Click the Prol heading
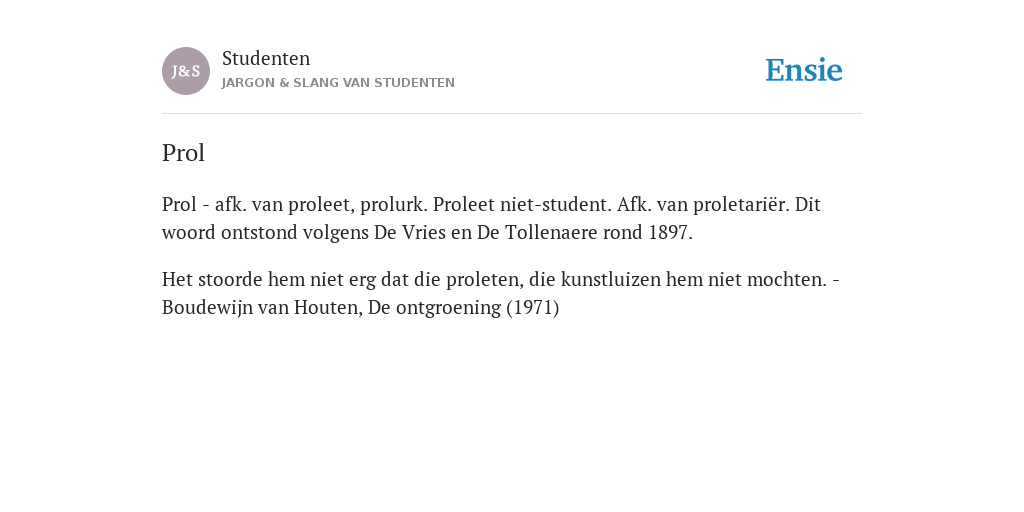The height and width of the screenshot is (512, 1024). coord(184,153)
